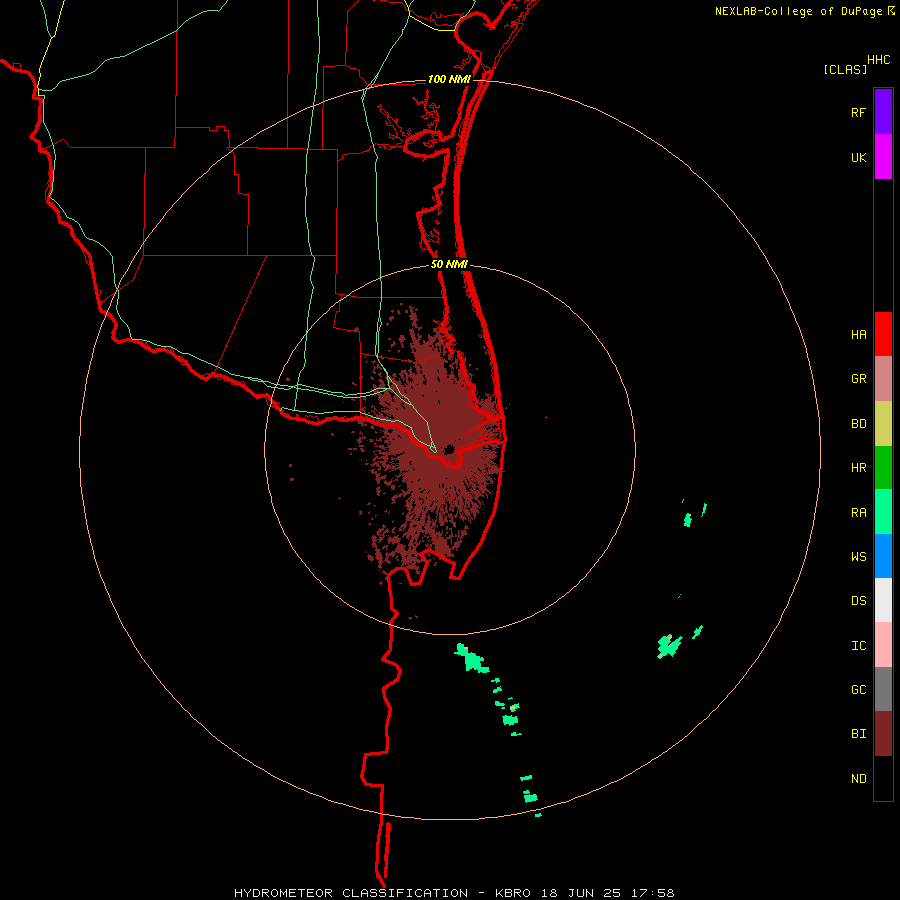Click the 100 NMI range ring label
900x900 pixels.
[x=449, y=79]
